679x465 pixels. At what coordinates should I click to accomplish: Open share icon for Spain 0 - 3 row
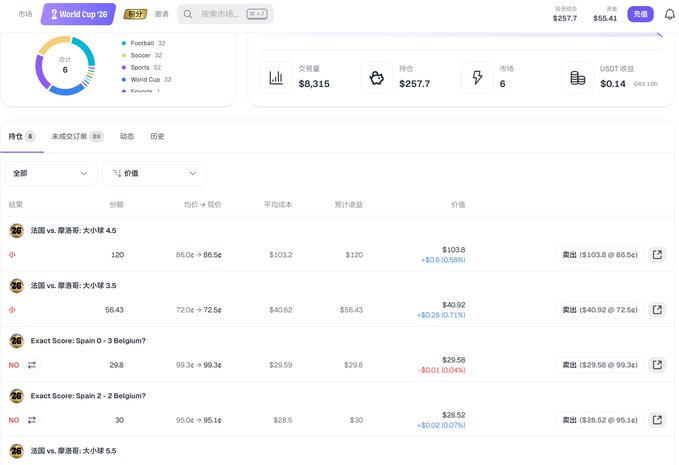657,365
